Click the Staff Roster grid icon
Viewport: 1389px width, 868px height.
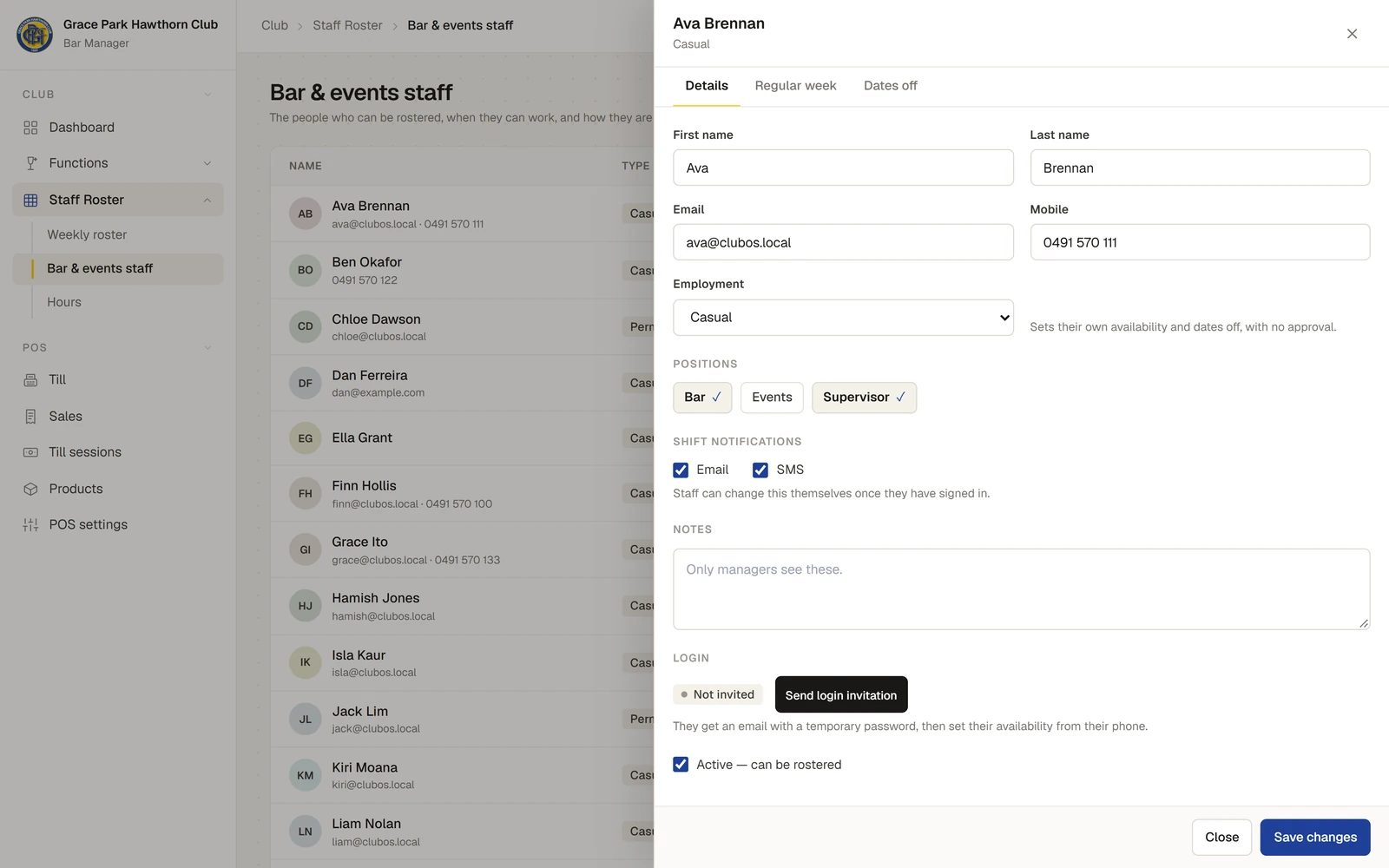30,200
